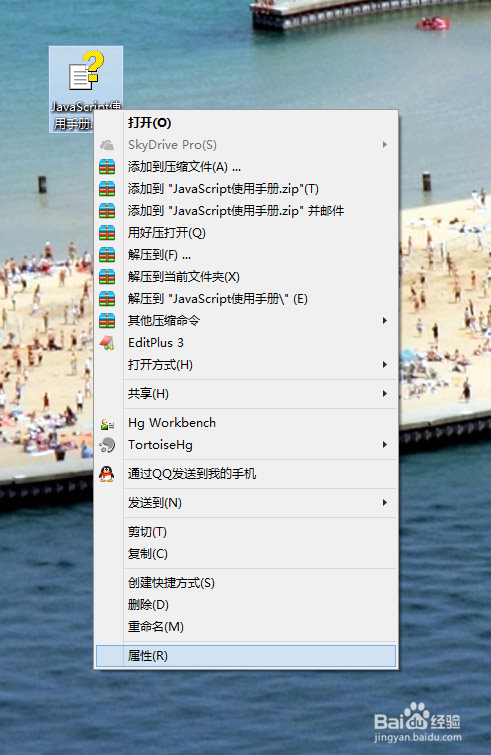Expand TortoiseHg submenu arrow
Screen dimensions: 491x755
[385, 444]
